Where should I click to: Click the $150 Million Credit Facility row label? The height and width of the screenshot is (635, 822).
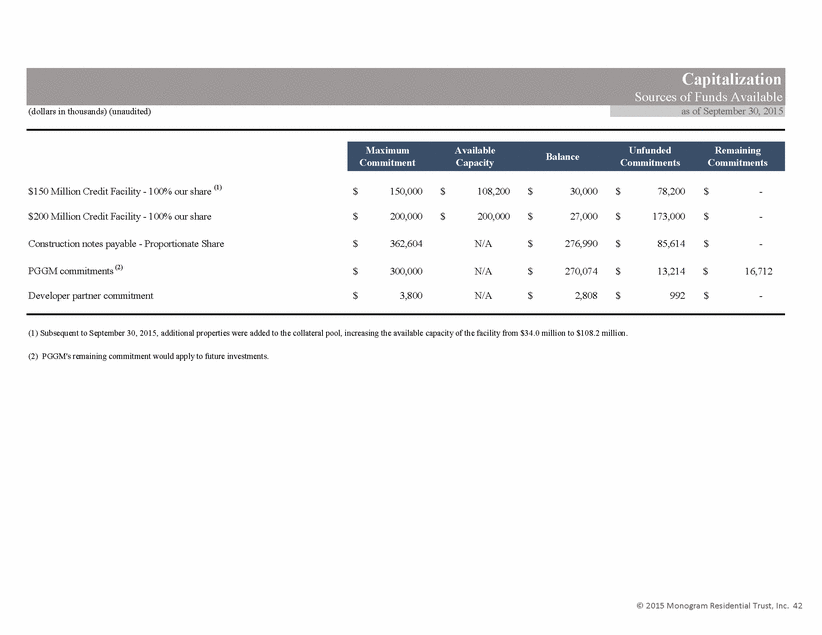[125, 190]
